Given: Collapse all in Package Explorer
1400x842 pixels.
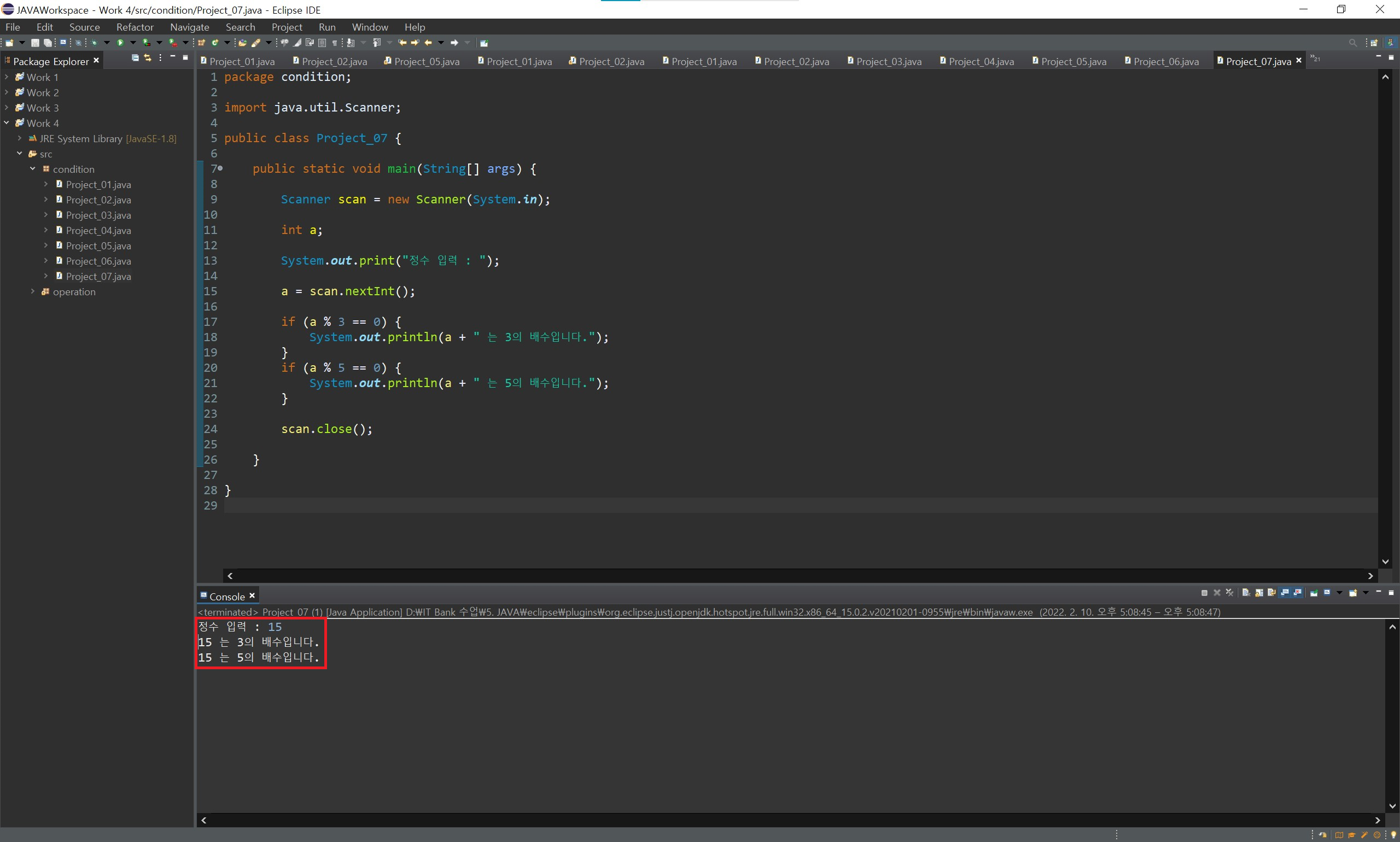Looking at the screenshot, I should click(135, 58).
